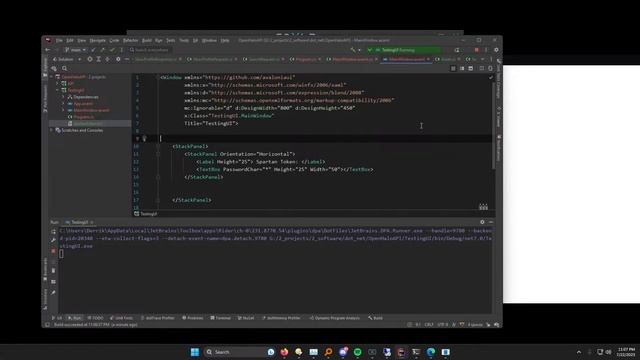Image resolution: width=640 pixels, height=360 pixels.
Task: Open the Help menu
Action: tap(224, 40)
